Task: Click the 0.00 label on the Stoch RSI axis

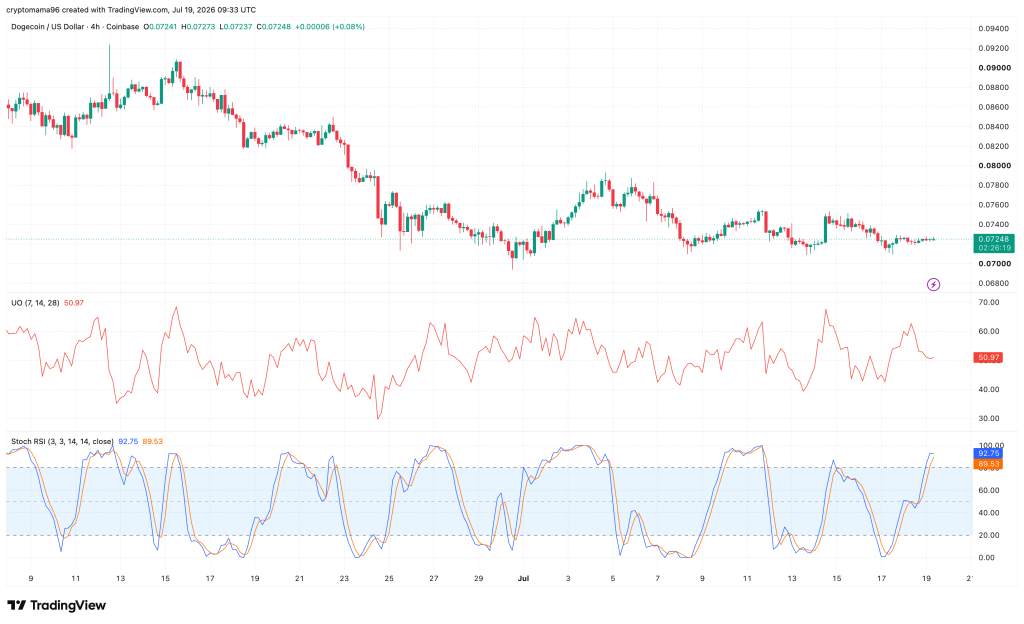Action: [x=987, y=557]
